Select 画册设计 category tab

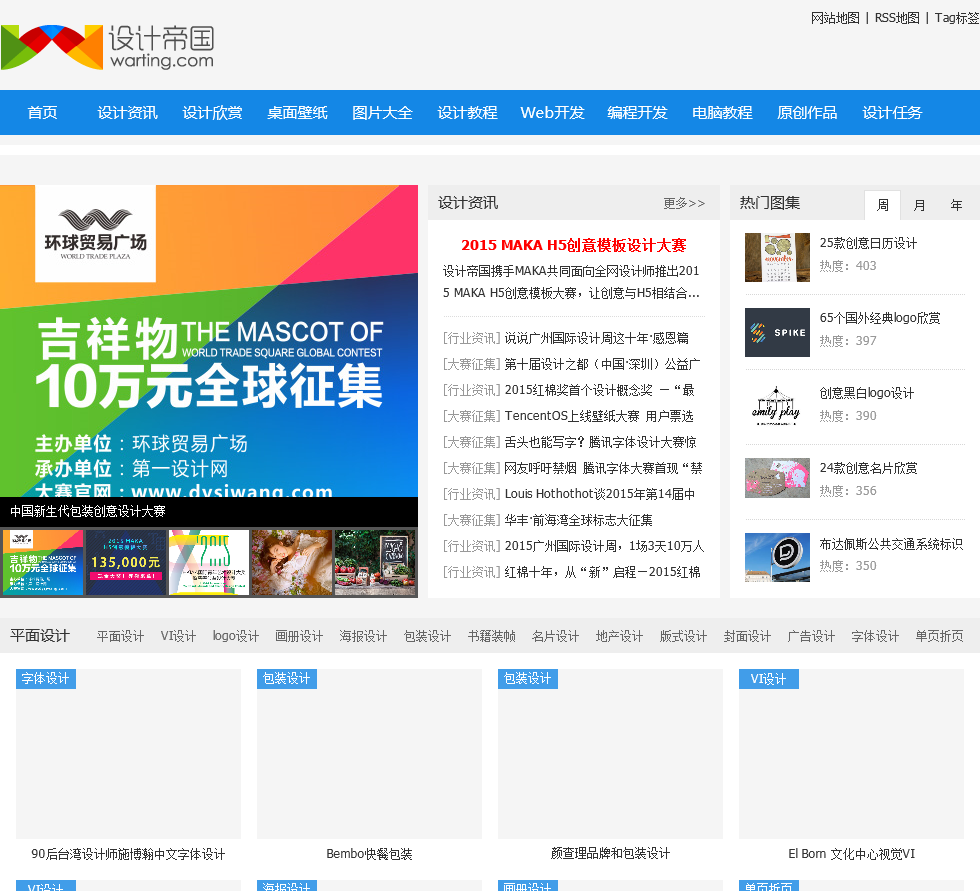[x=299, y=636]
